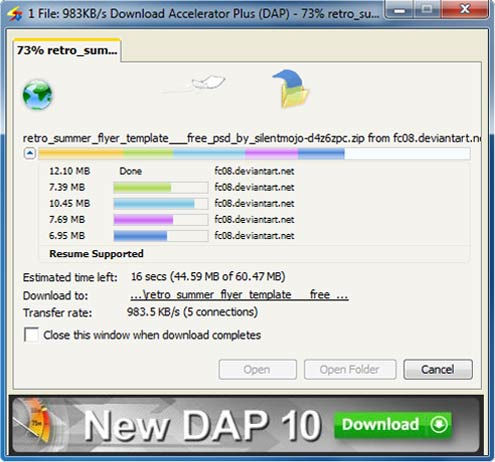Click the Download to label

click(x=55, y=295)
